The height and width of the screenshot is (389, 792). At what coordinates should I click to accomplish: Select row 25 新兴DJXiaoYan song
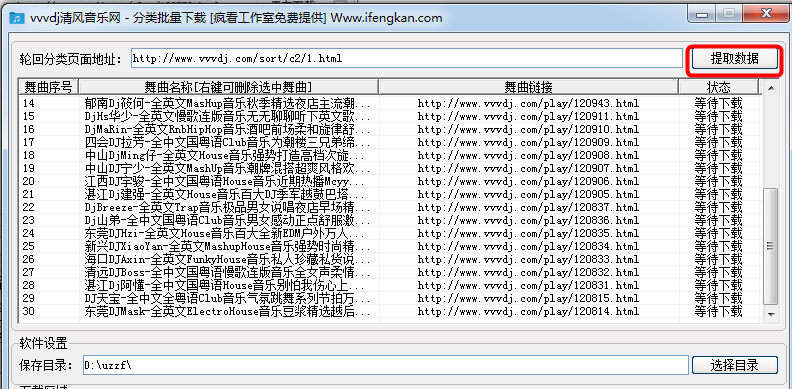(229, 247)
